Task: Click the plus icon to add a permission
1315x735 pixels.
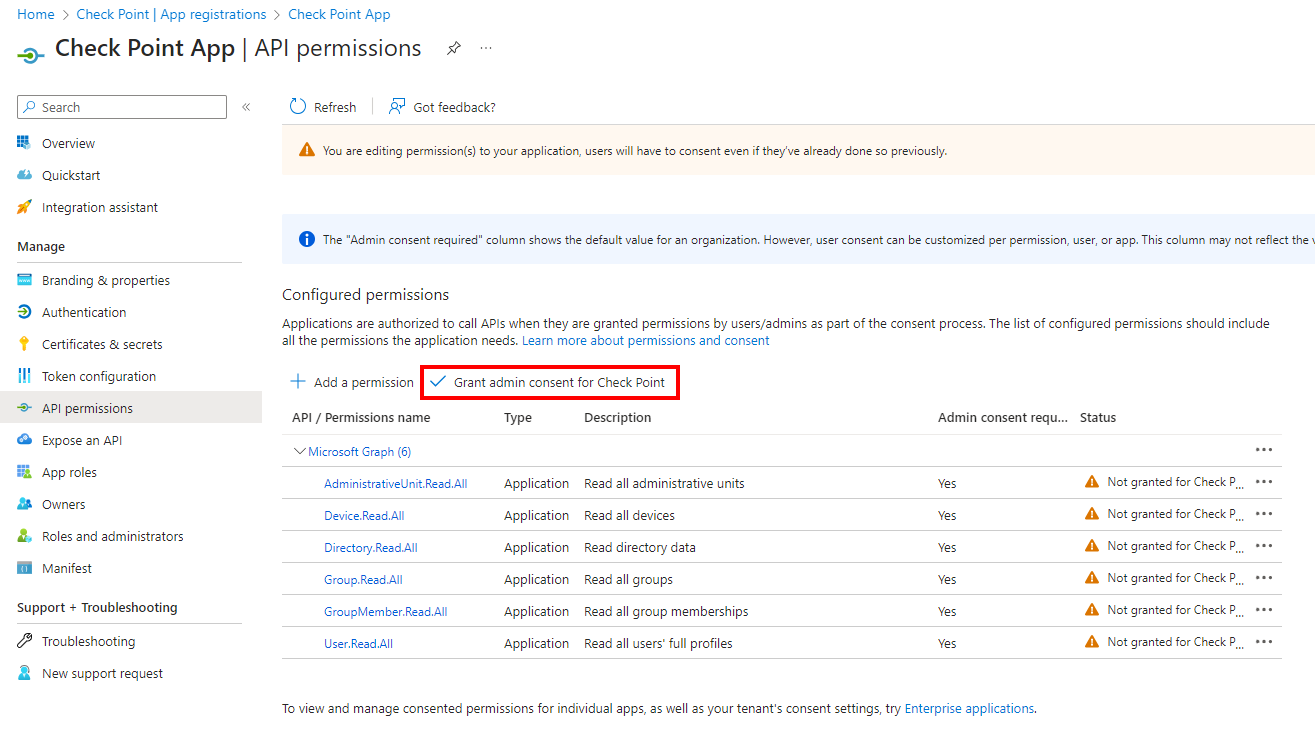Action: pos(298,382)
